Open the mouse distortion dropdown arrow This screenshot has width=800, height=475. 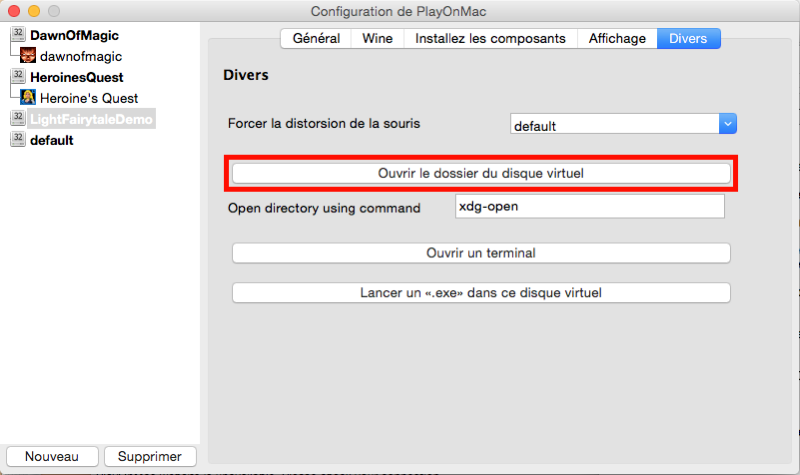point(728,123)
